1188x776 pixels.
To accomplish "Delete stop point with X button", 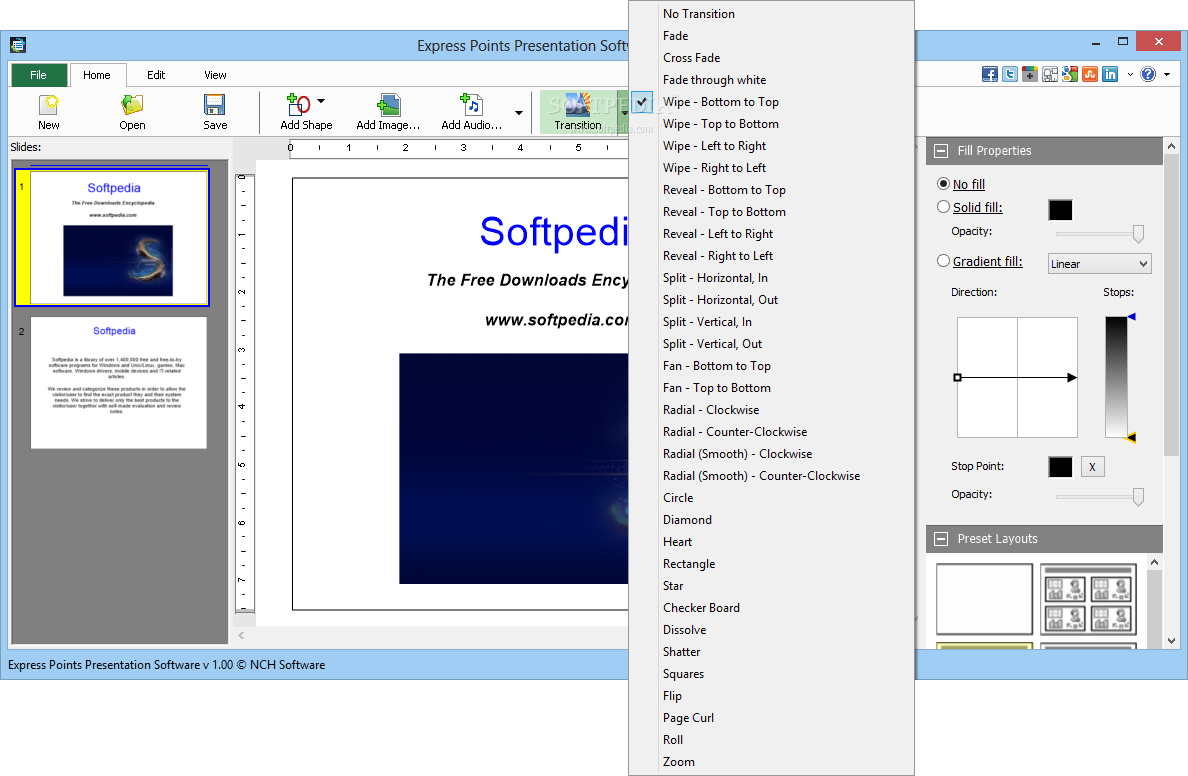I will click(1092, 467).
